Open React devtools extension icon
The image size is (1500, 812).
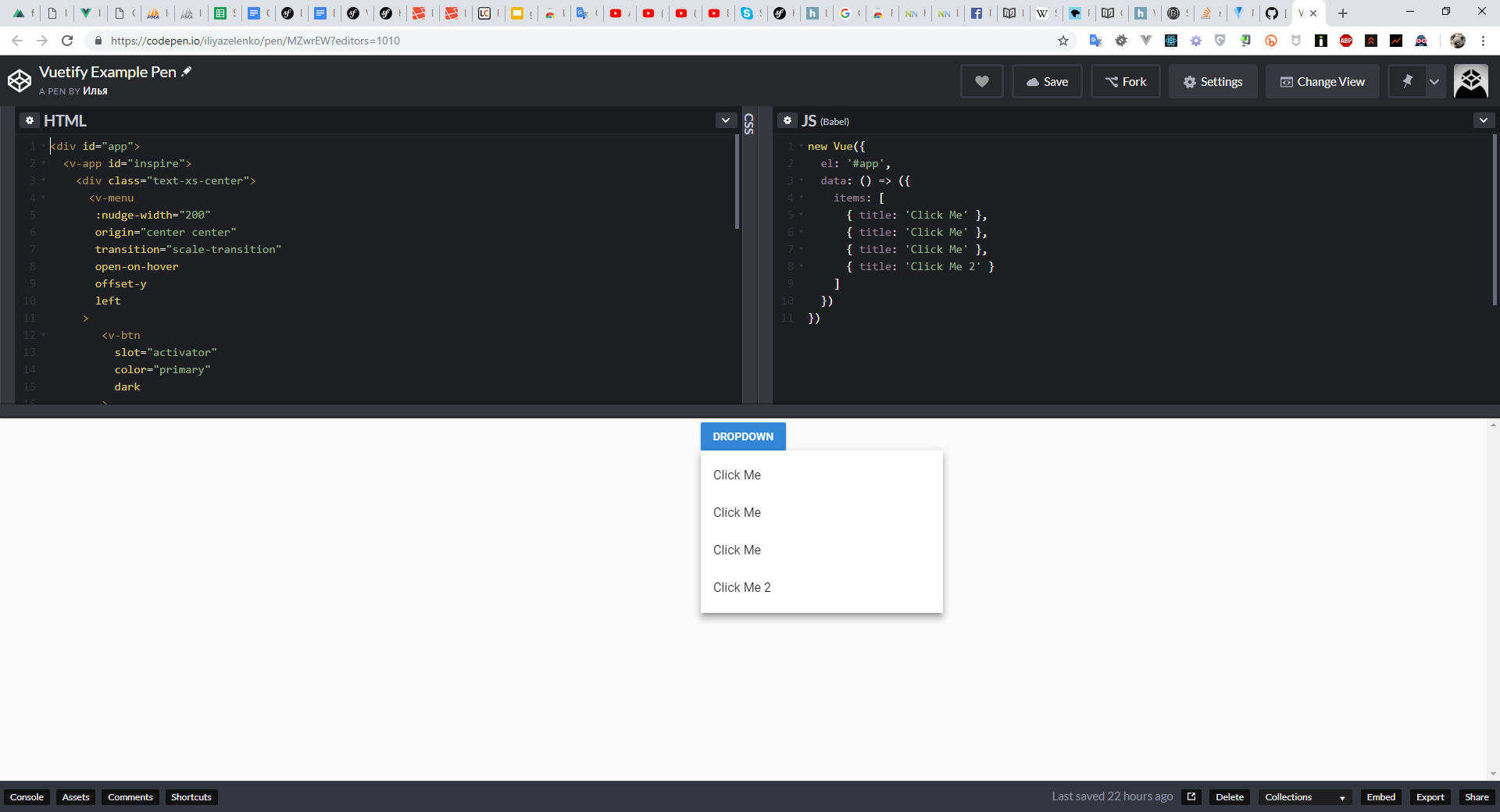click(1171, 41)
